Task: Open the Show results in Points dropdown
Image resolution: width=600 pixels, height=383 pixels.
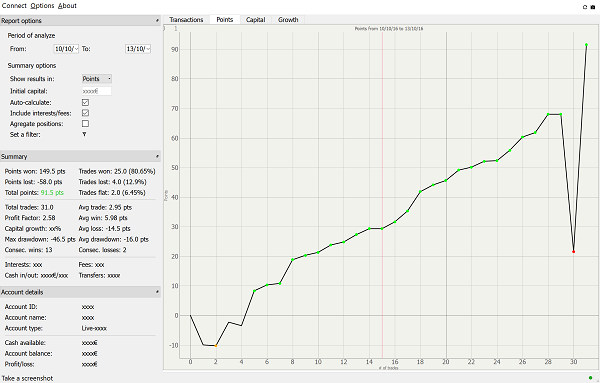Action: [x=97, y=78]
